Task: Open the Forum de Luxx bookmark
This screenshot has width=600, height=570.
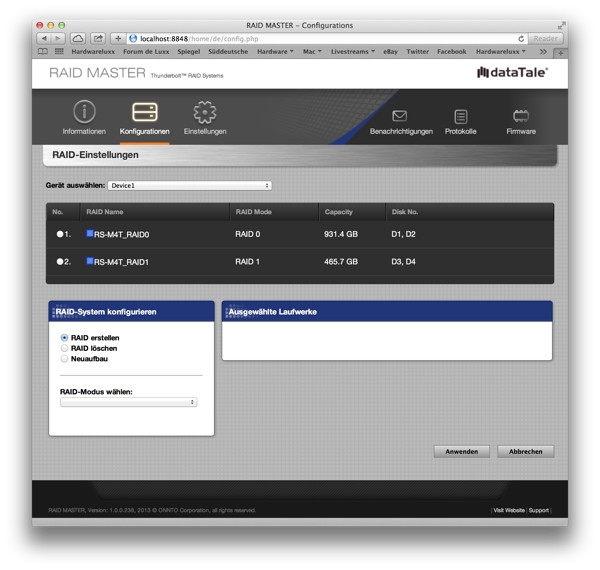Action: 146,51
